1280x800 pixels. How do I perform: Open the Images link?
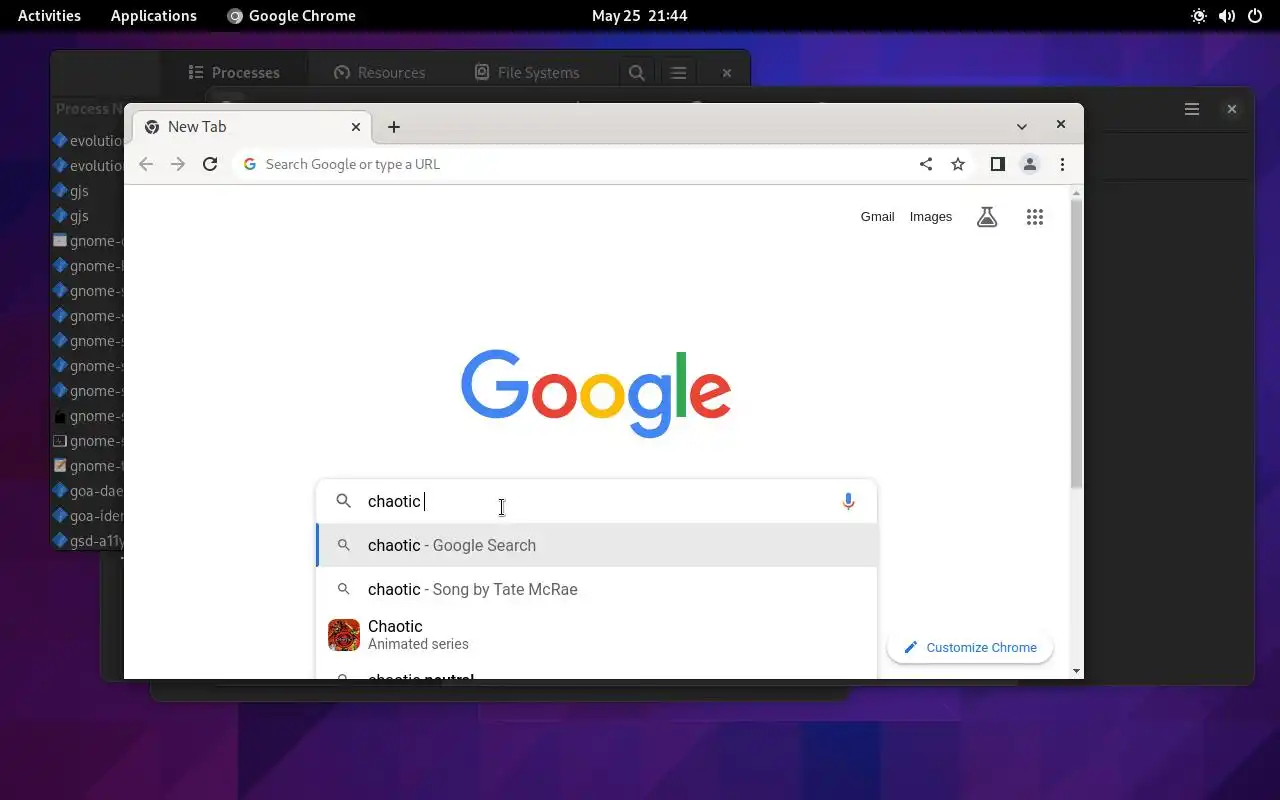pyautogui.click(x=931, y=217)
